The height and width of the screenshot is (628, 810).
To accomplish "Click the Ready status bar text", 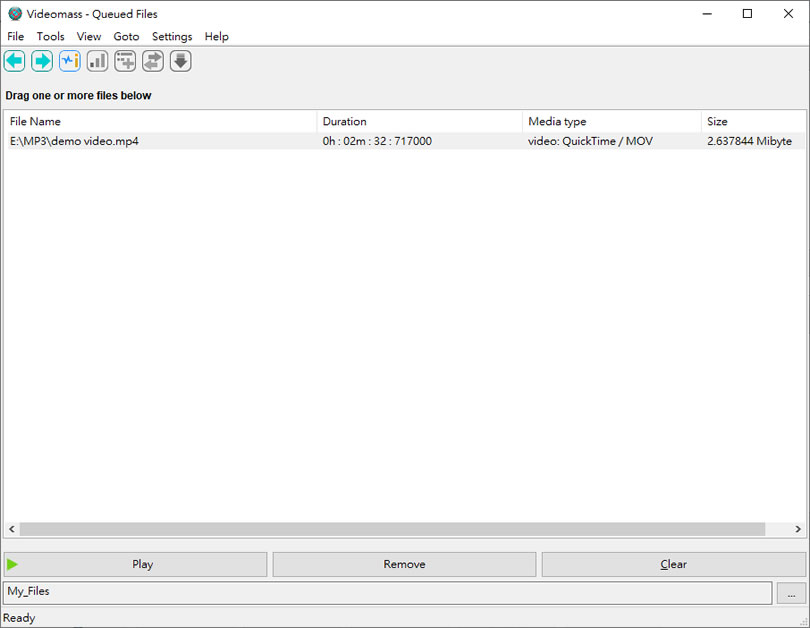I will tap(19, 618).
